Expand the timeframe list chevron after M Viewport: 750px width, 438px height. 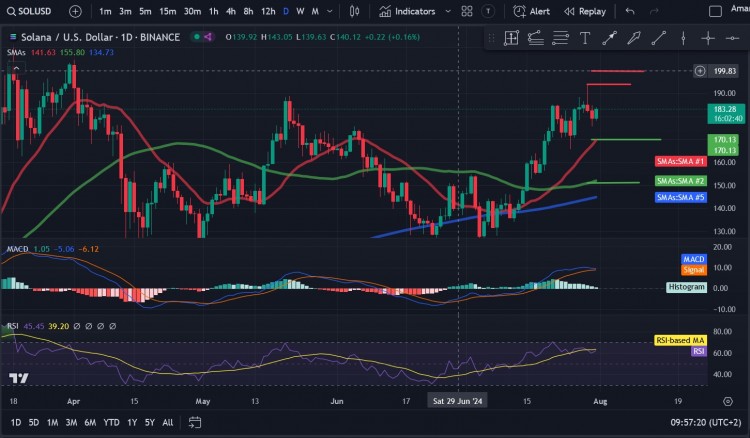tap(330, 11)
